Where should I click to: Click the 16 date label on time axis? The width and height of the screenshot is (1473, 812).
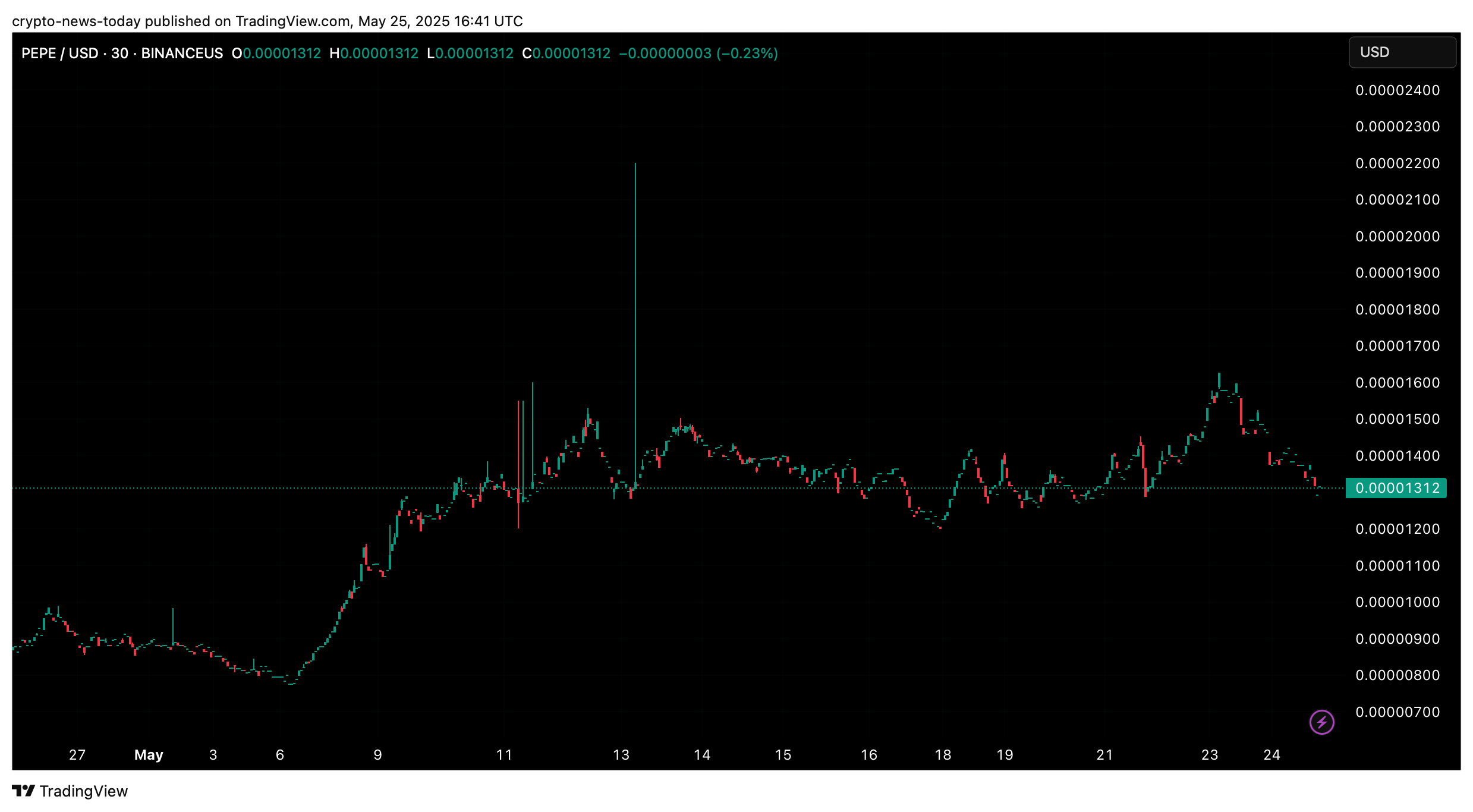(869, 755)
